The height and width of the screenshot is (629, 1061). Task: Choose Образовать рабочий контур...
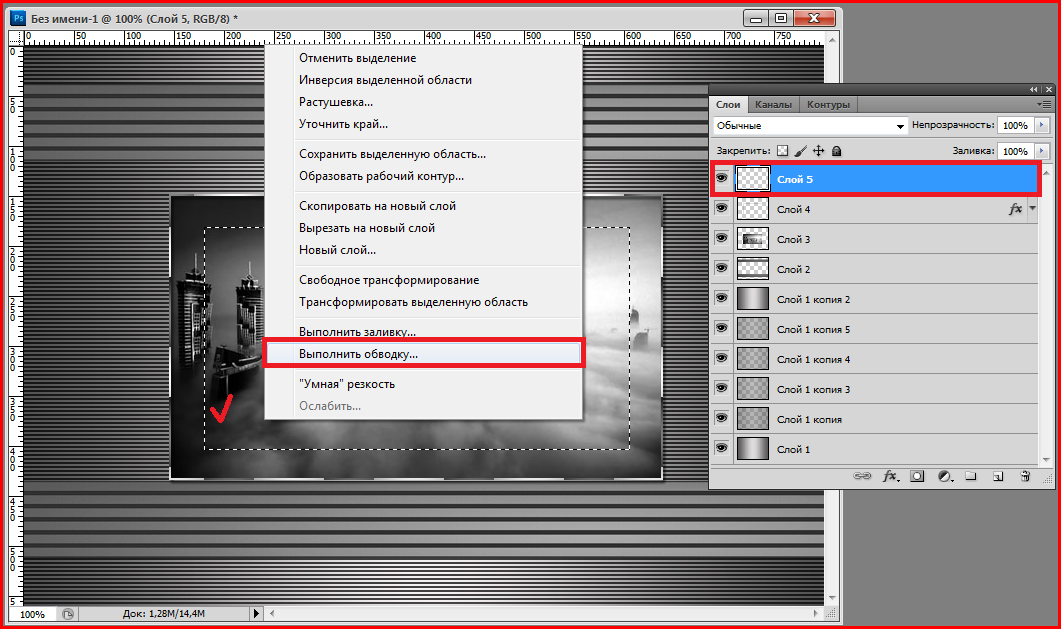point(382,176)
